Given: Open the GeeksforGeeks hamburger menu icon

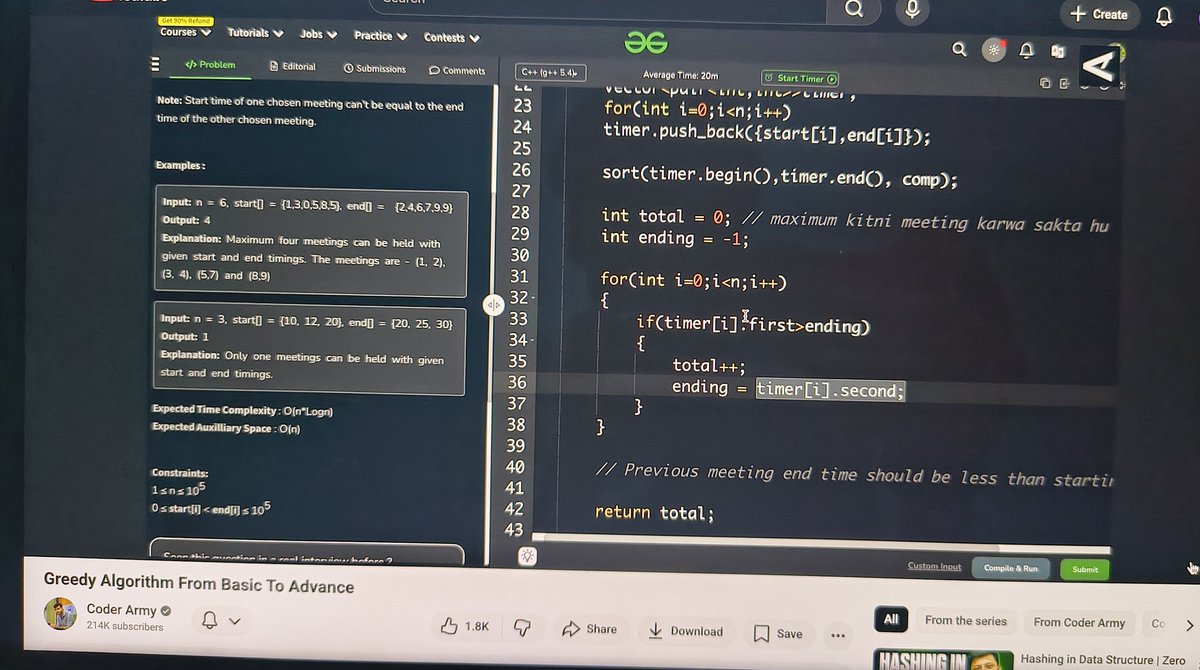Looking at the screenshot, I should click(155, 64).
